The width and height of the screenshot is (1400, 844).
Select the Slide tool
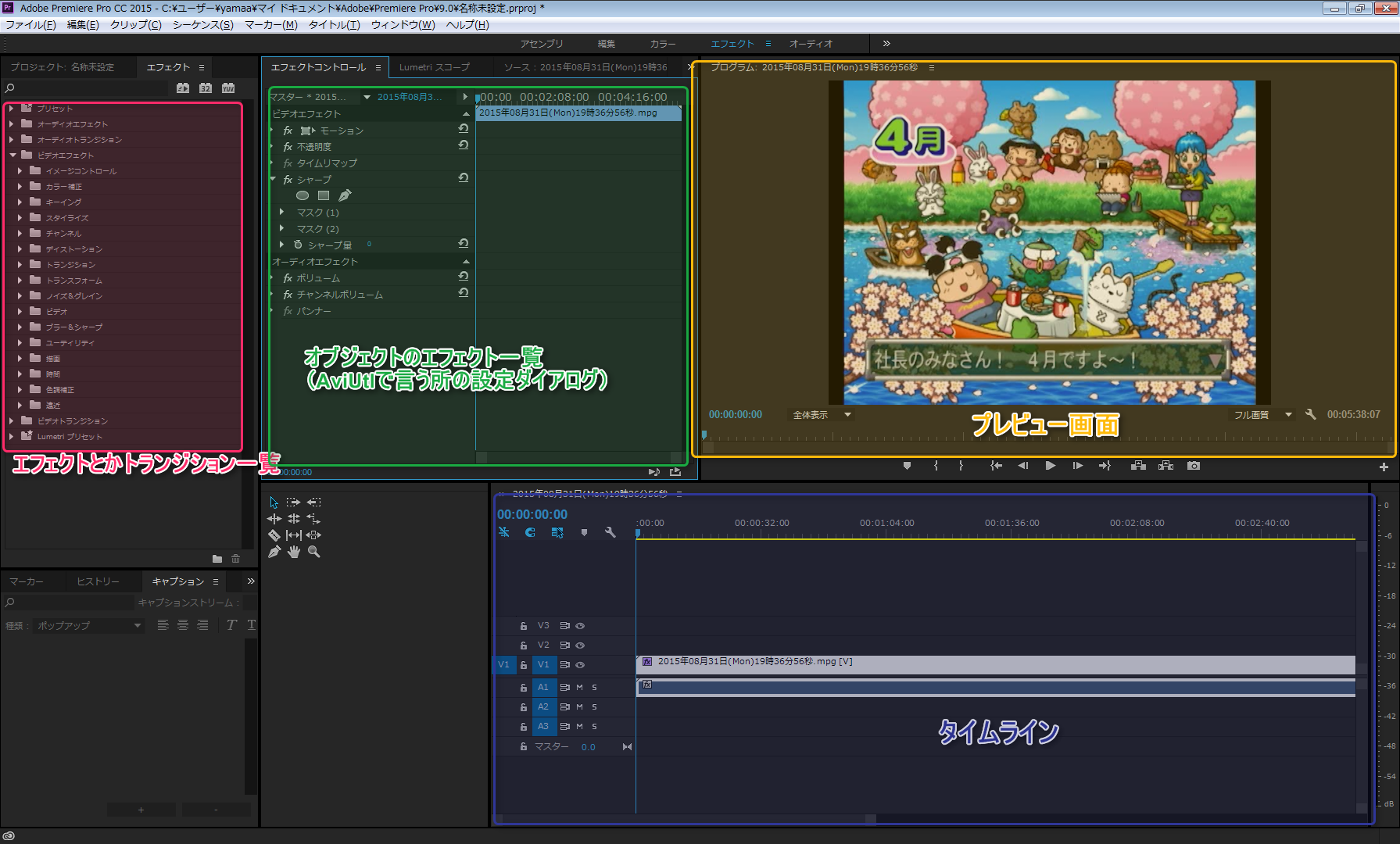click(313, 535)
